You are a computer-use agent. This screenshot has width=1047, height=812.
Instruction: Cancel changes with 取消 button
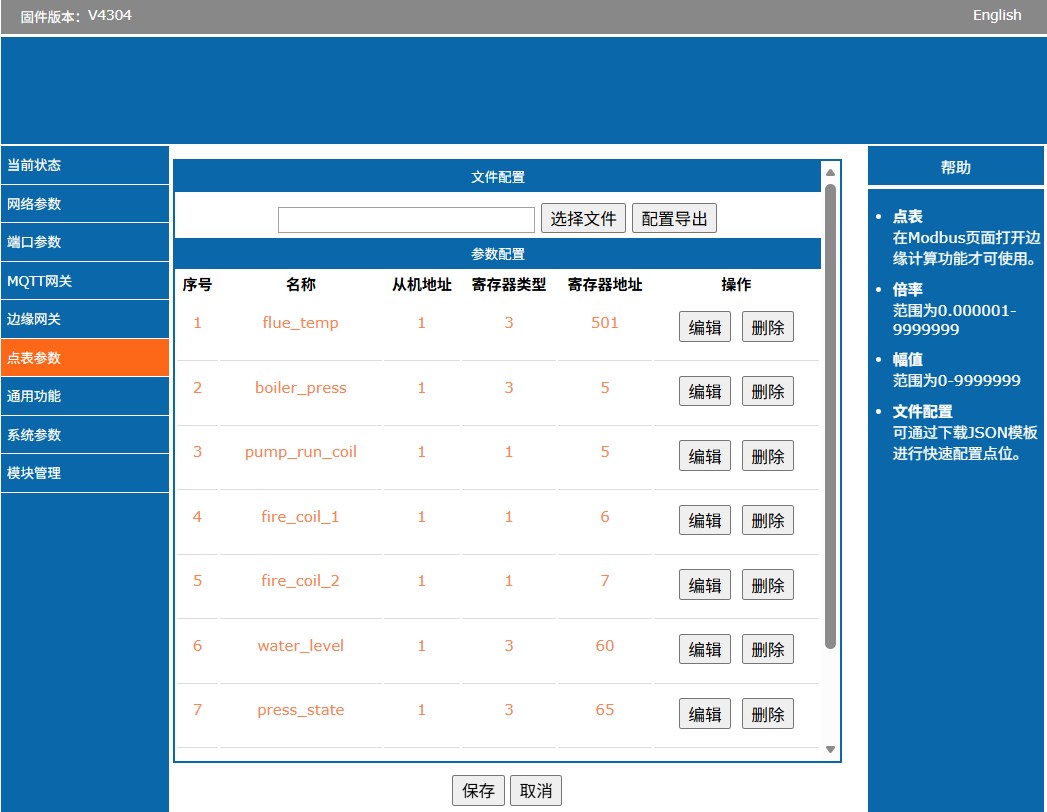536,791
